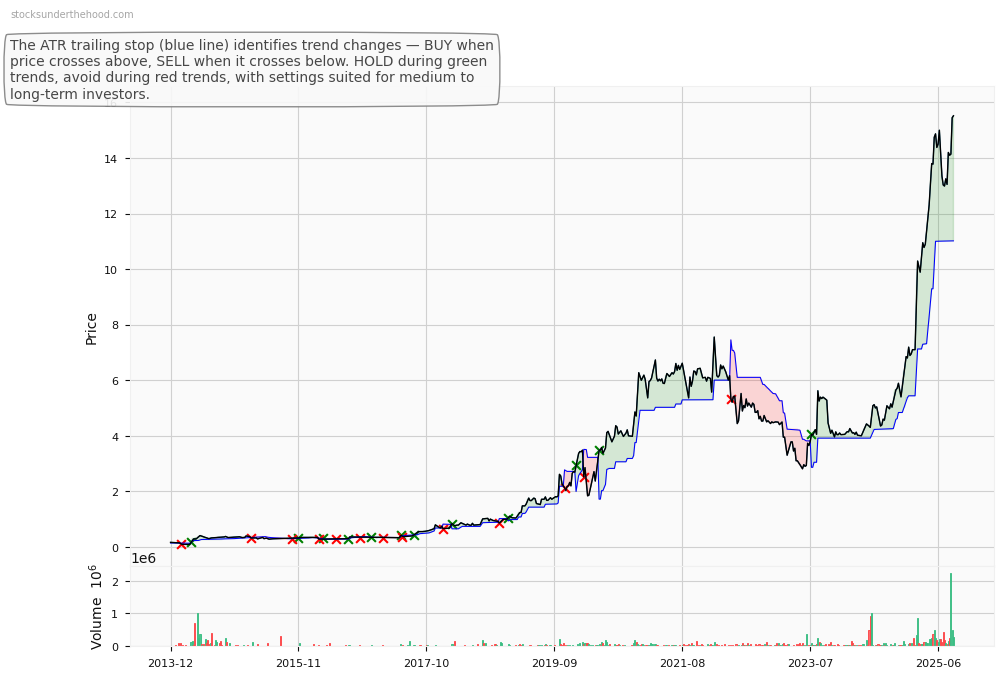Click the Price axis title
This screenshot has height=678, width=1004.
91,329
